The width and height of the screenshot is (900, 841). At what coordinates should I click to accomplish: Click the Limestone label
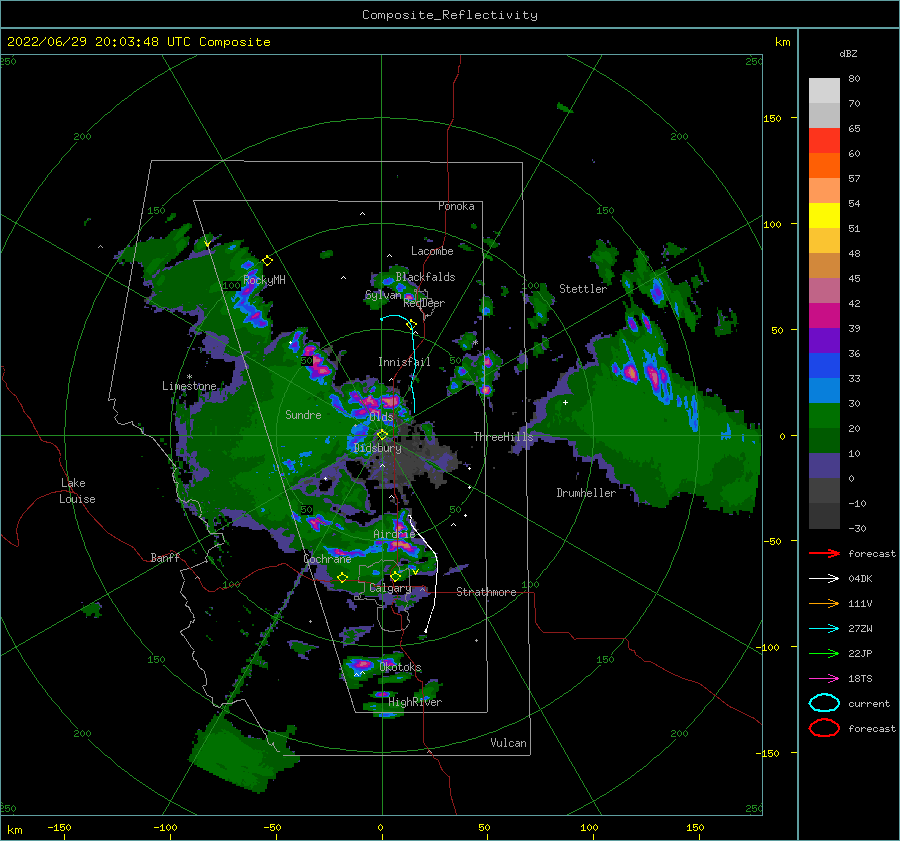tap(189, 386)
